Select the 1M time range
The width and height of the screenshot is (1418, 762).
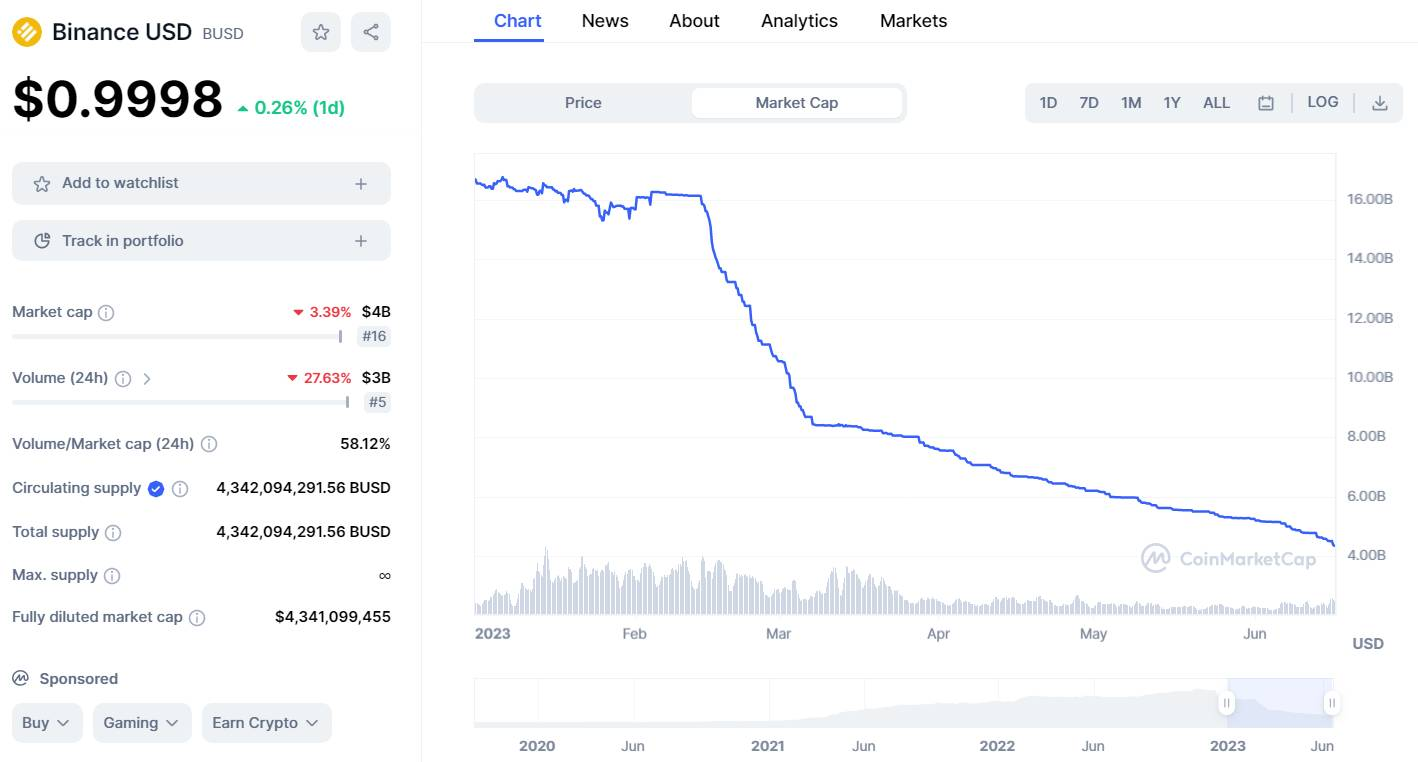pyautogui.click(x=1131, y=103)
